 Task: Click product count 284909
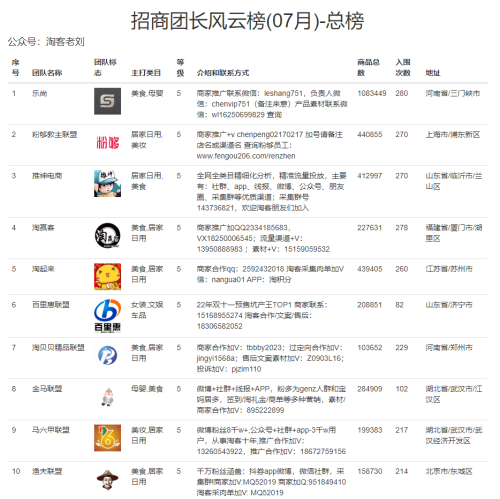tap(370, 389)
